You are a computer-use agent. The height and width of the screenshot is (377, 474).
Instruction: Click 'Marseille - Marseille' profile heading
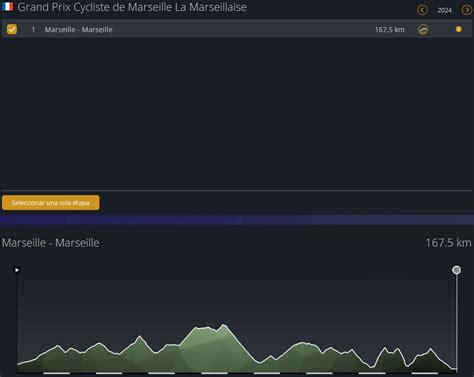coord(51,243)
